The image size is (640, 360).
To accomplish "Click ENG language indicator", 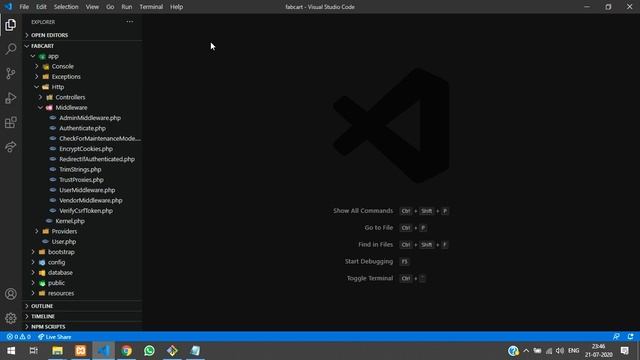I will [x=573, y=351].
